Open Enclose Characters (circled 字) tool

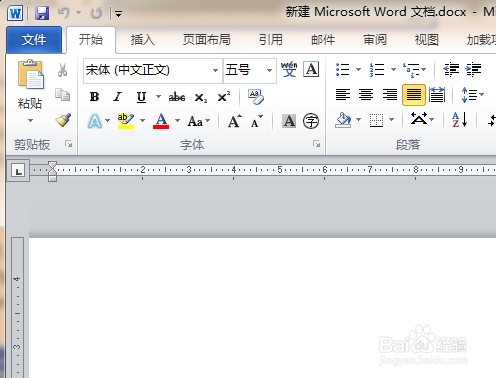[311, 121]
